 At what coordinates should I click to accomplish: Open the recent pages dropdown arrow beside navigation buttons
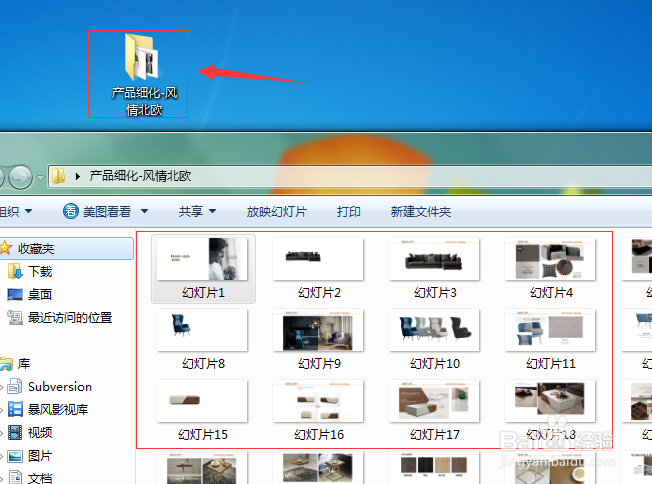(40, 178)
